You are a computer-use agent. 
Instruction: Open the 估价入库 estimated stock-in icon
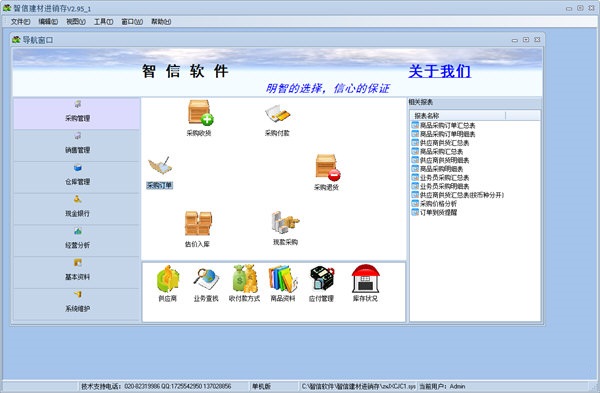click(x=198, y=223)
